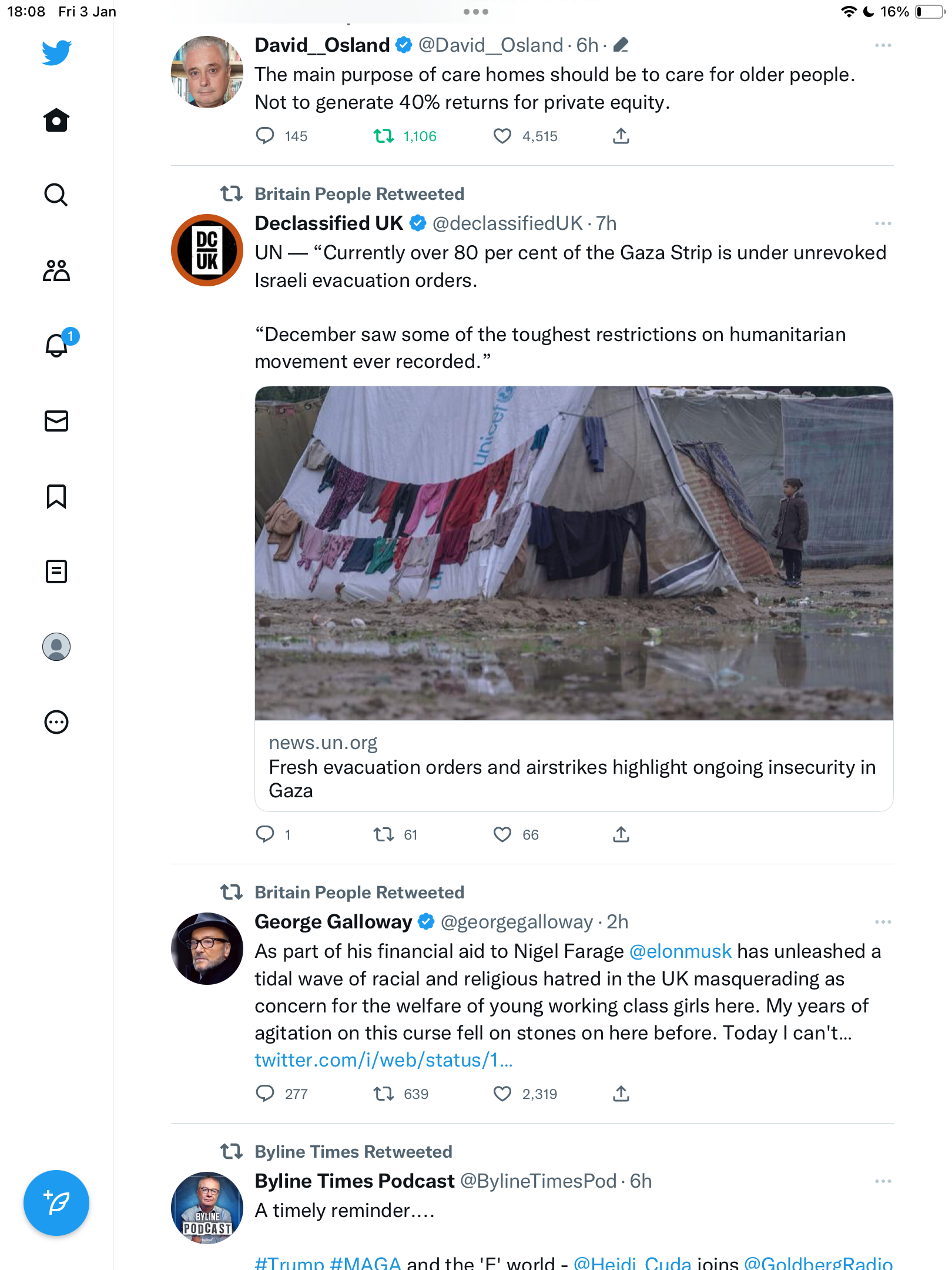
Task: Open Messages envelope icon
Action: [x=56, y=421]
